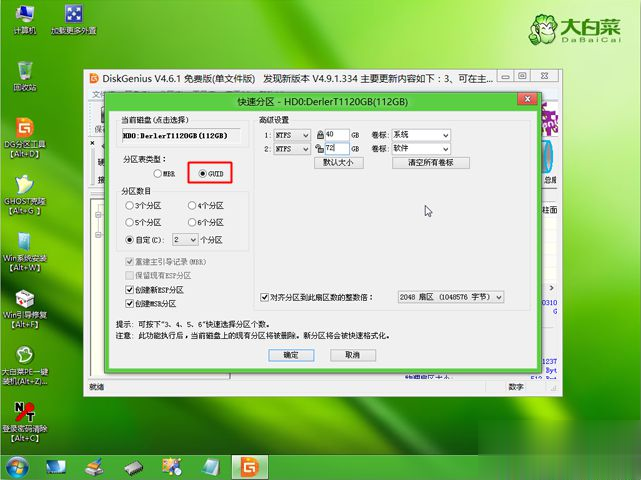The height and width of the screenshot is (480, 641).
Task: Click the DiskGenius taskbar icon
Action: 248,466
